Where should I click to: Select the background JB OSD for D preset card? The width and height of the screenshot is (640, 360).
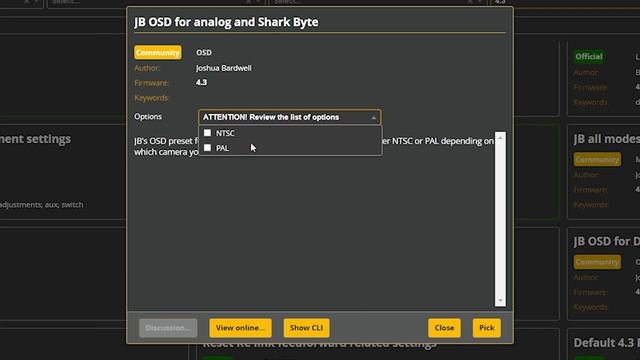pyautogui.click(x=603, y=274)
